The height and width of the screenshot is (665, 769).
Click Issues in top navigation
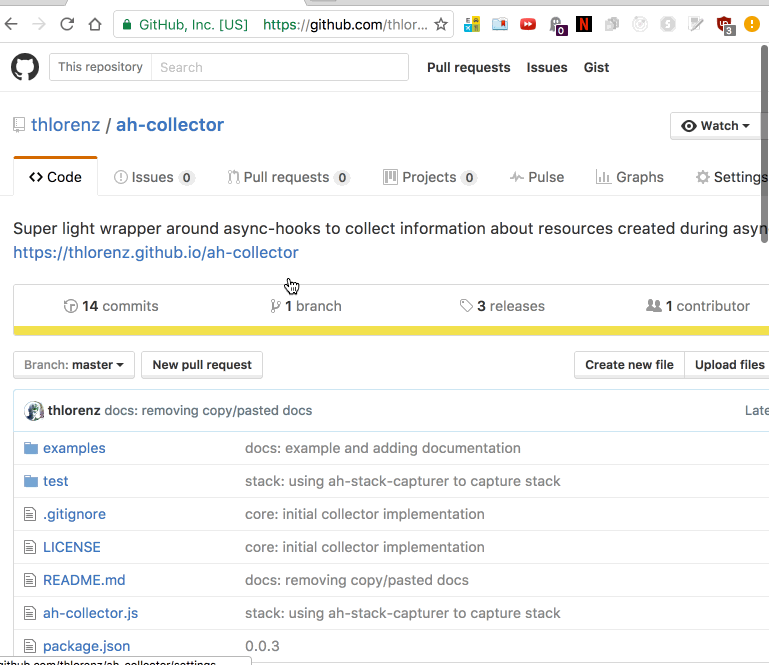547,67
